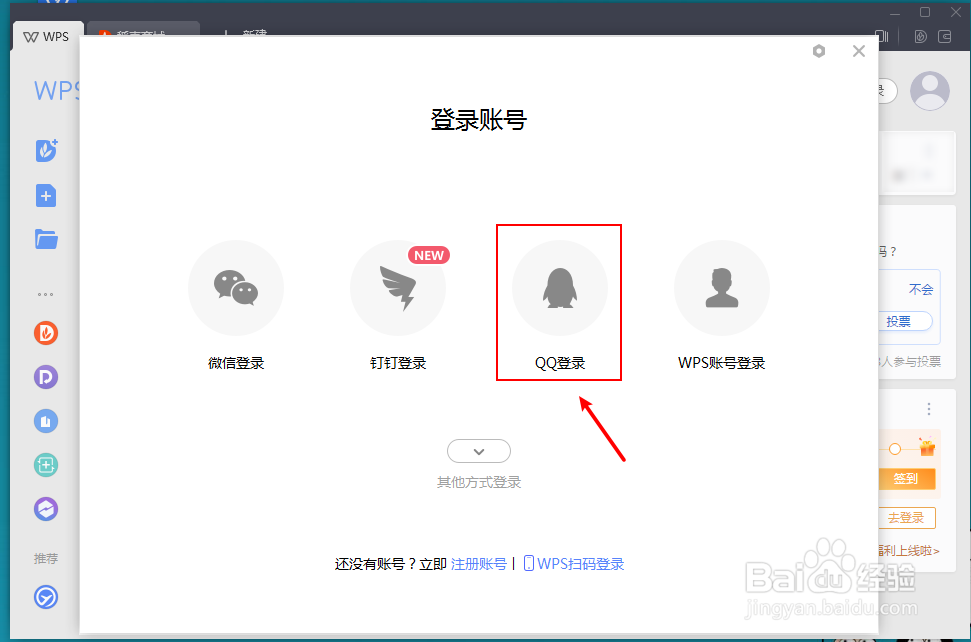This screenshot has width=971, height=642.
Task: Switch to the WPS home tab
Action: pyautogui.click(x=46, y=37)
